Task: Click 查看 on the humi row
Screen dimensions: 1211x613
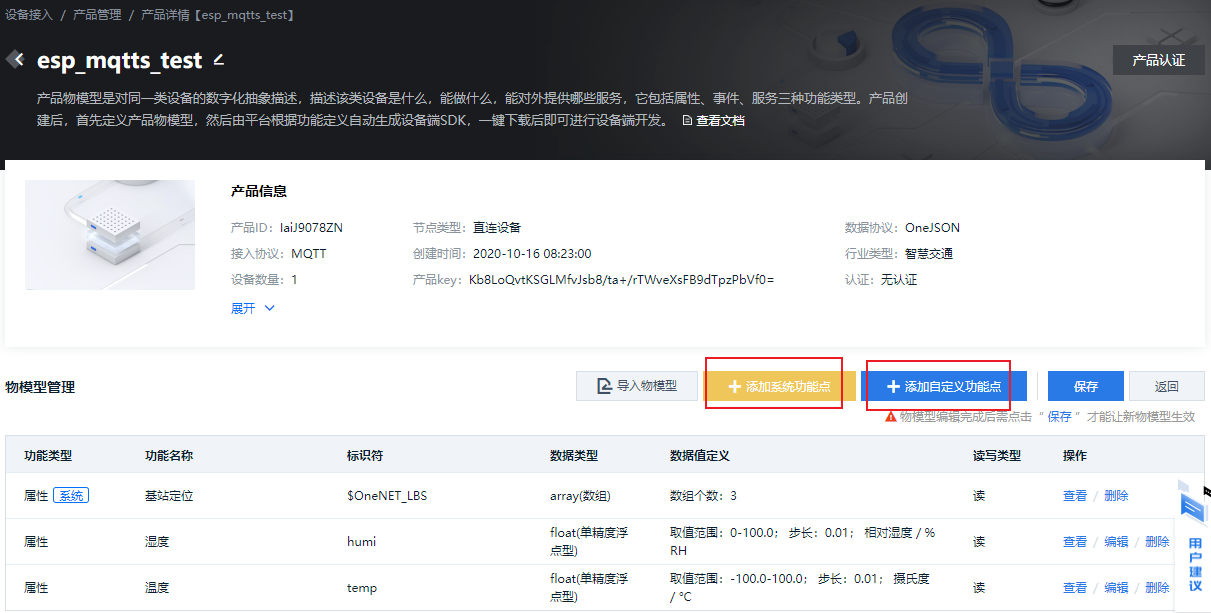Action: (1075, 541)
